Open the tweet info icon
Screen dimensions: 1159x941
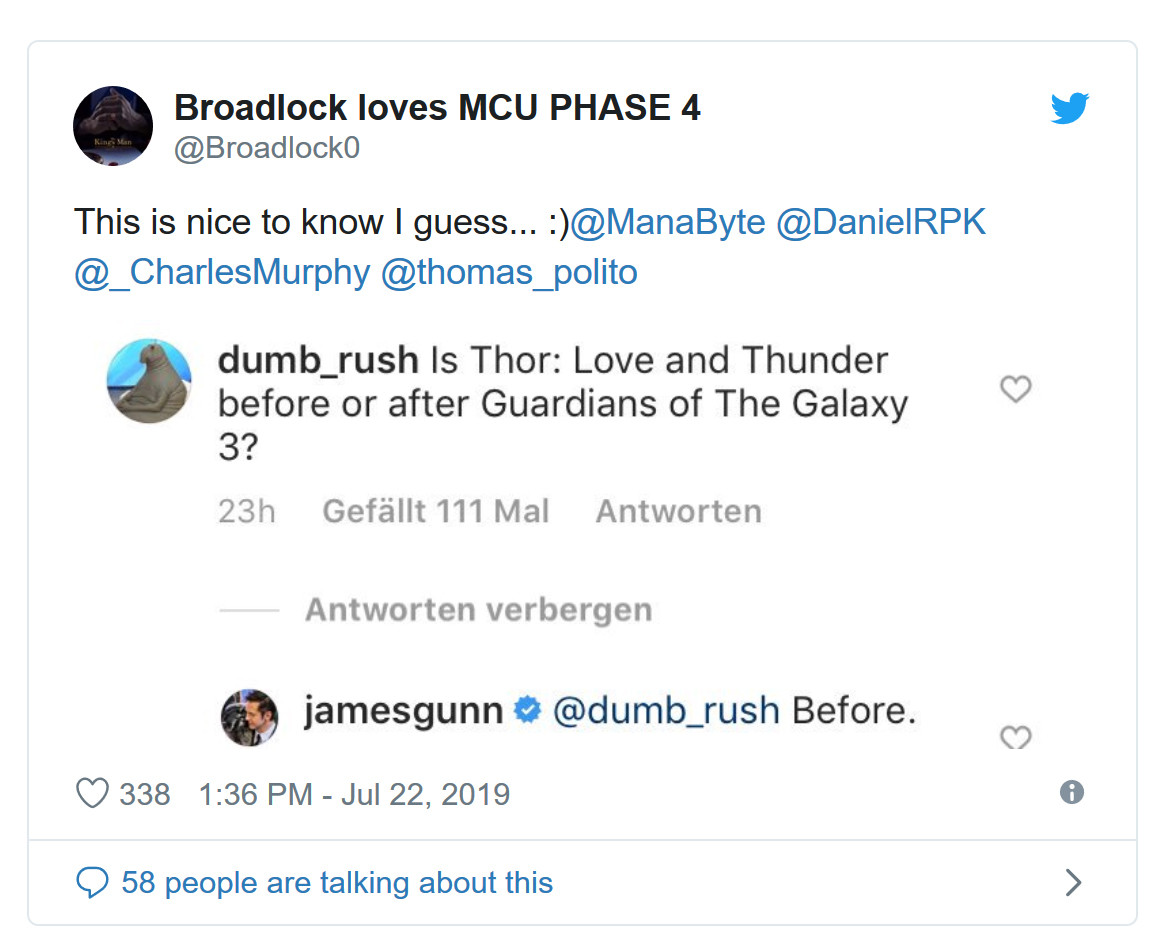tap(1071, 793)
